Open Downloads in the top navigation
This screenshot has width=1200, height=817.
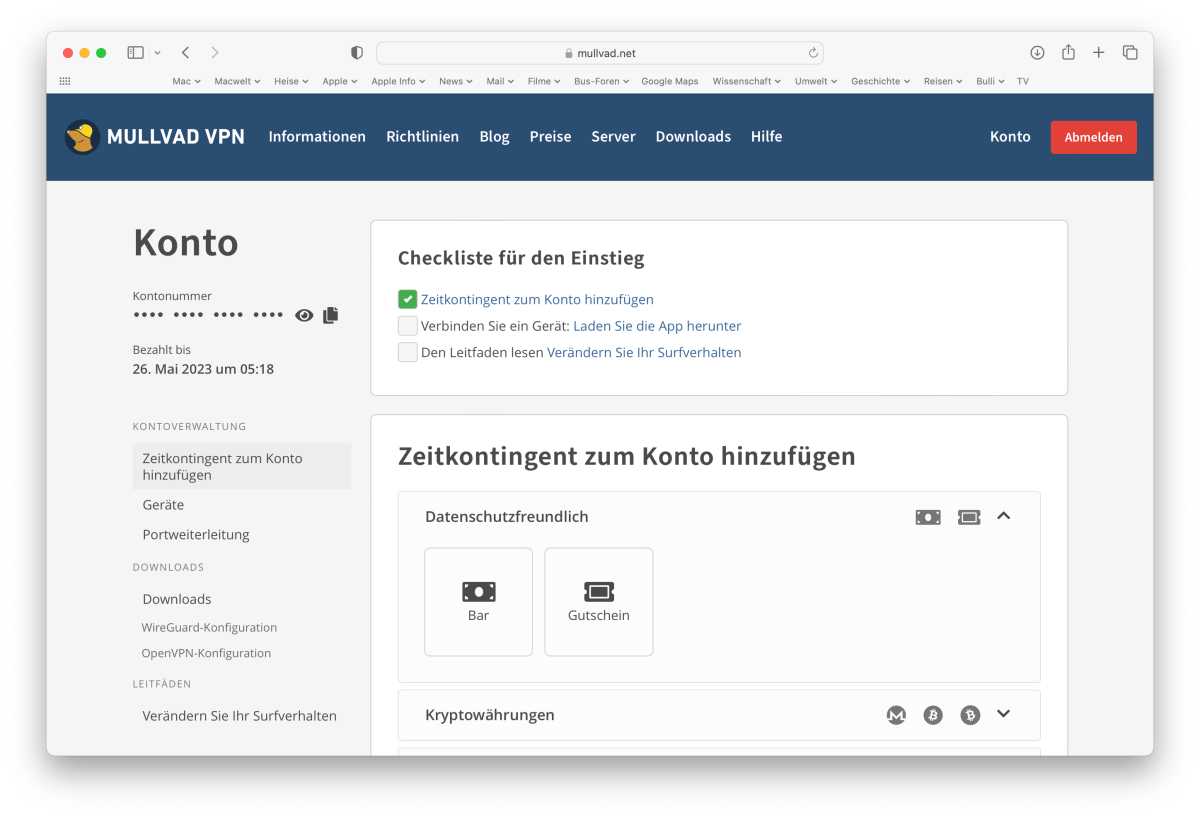(693, 137)
